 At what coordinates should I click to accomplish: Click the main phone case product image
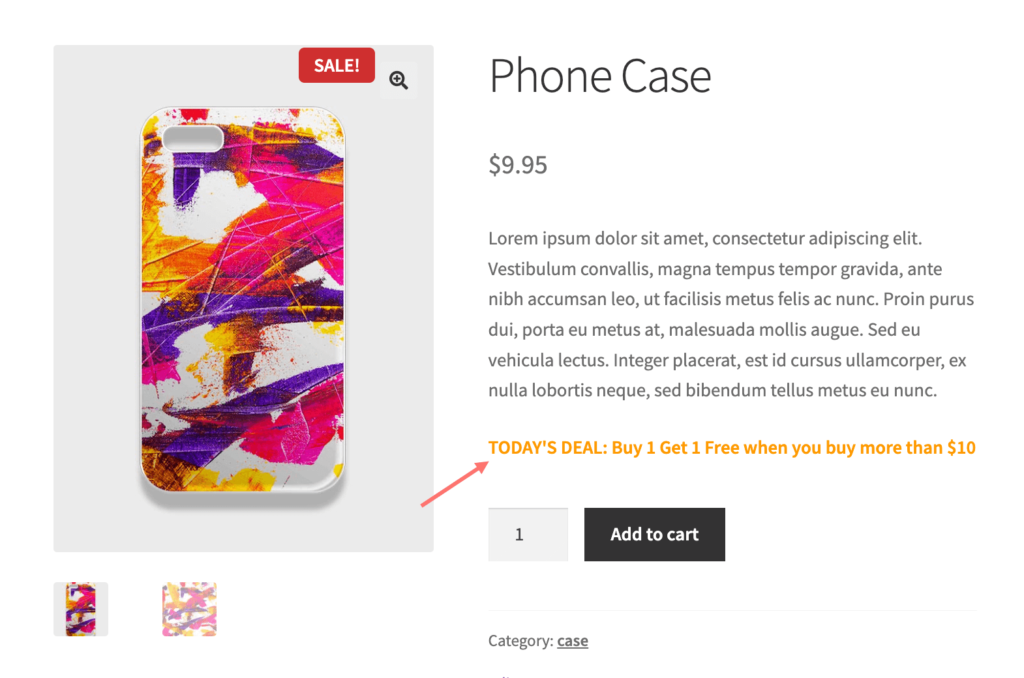click(243, 299)
